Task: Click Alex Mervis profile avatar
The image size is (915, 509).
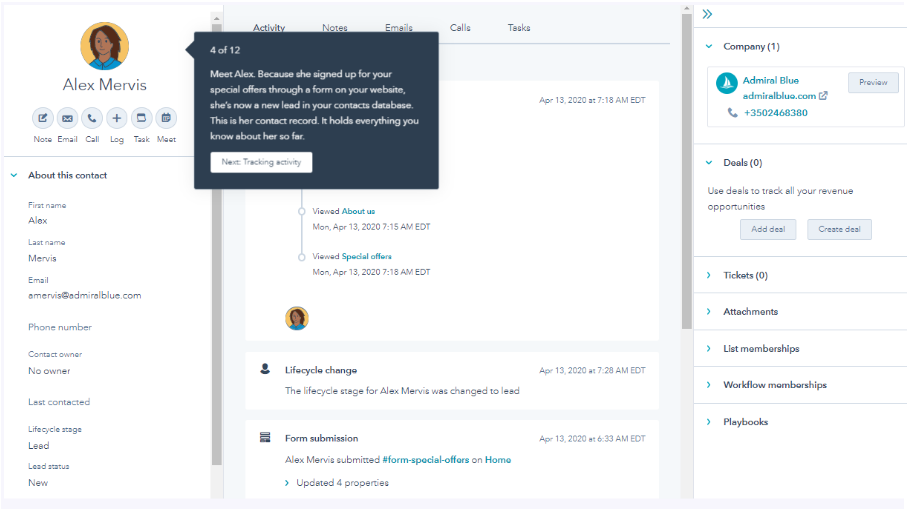Action: point(104,46)
